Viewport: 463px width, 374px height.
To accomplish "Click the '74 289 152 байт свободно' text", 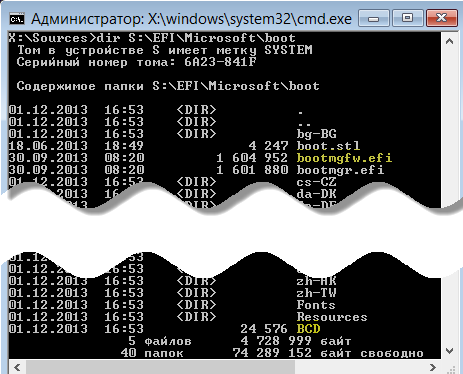I will (328, 353).
